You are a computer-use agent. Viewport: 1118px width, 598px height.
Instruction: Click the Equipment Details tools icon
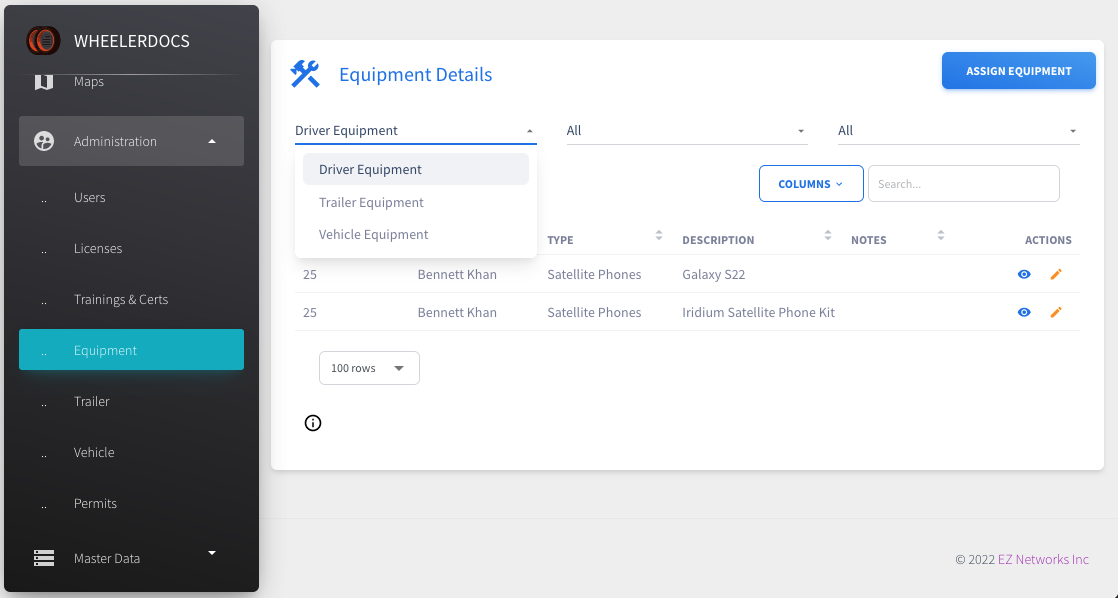tap(305, 74)
